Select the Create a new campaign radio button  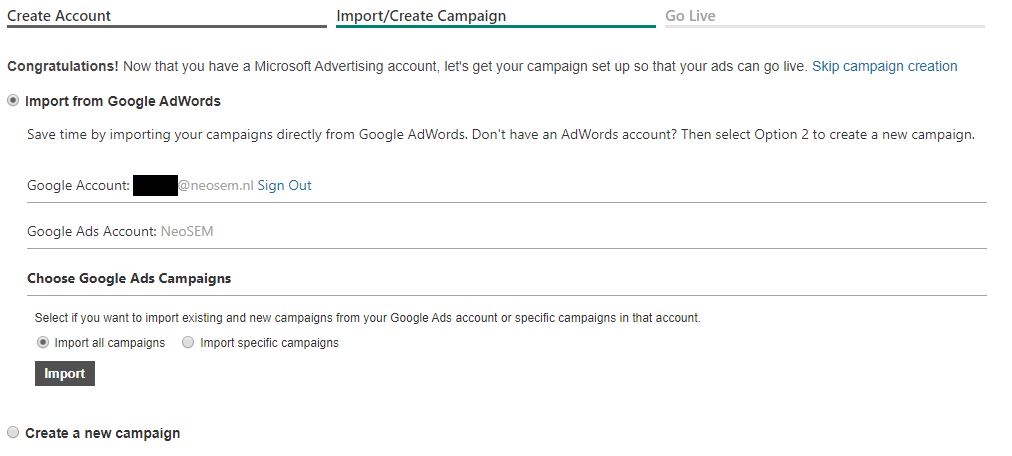coord(13,432)
